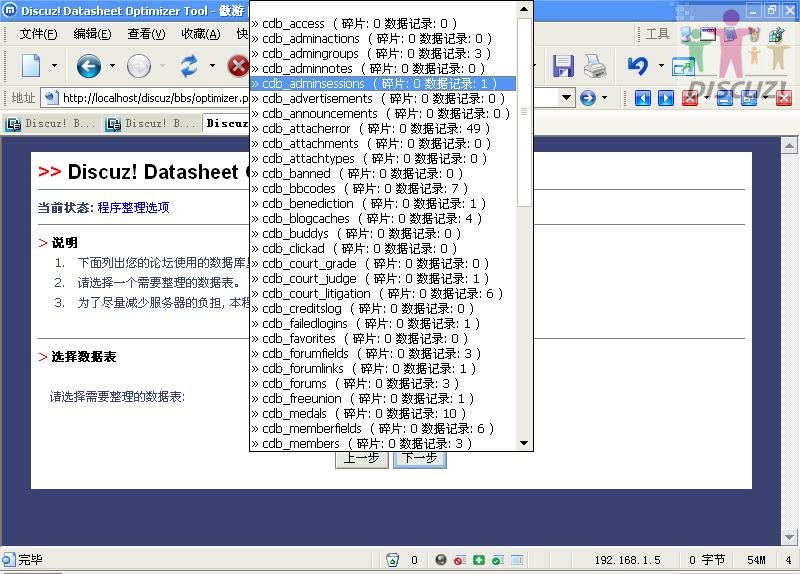Select cdb_announcements in the table list

pos(383,113)
